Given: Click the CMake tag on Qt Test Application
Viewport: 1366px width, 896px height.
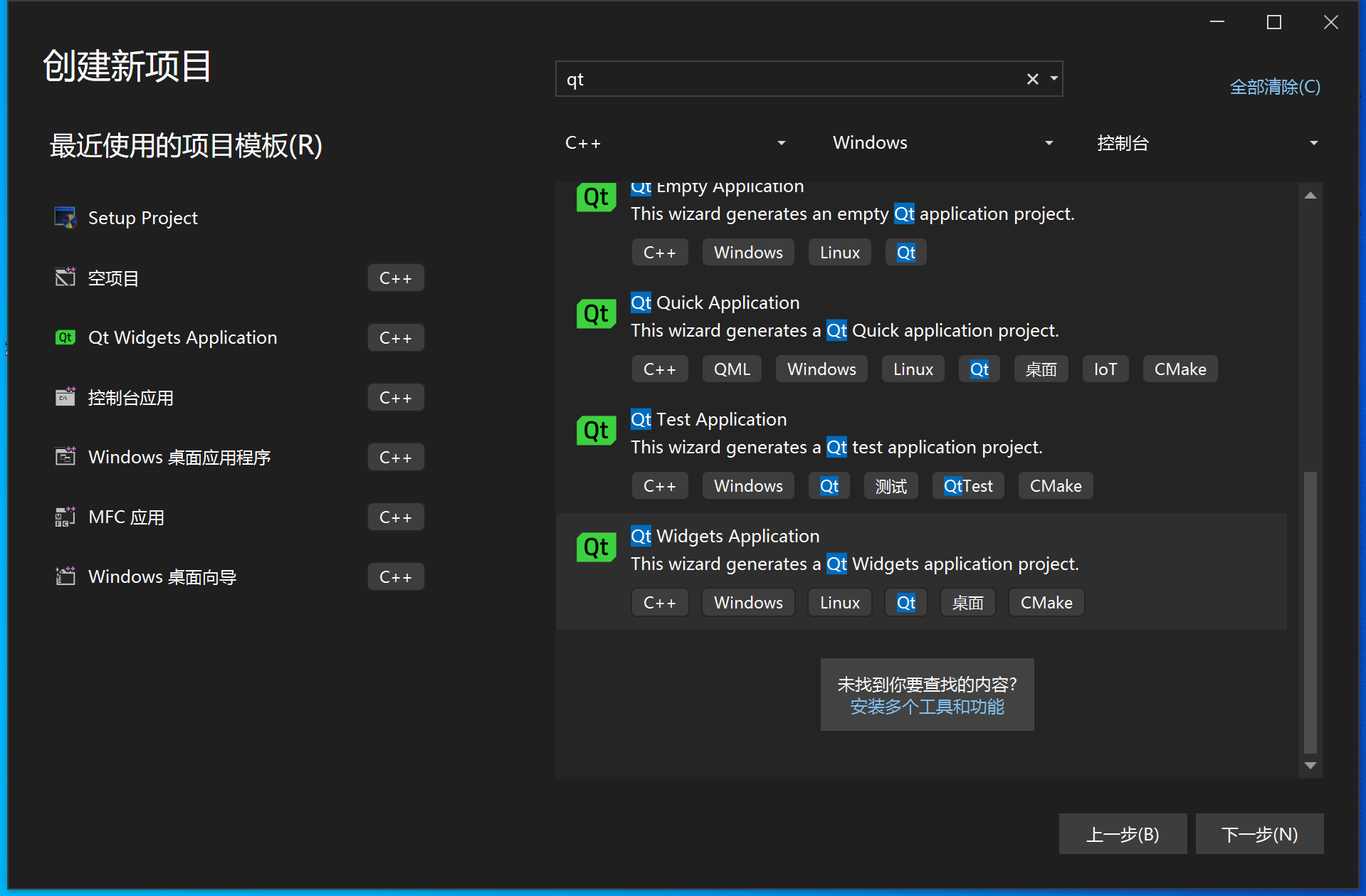Looking at the screenshot, I should pyautogui.click(x=1055, y=486).
